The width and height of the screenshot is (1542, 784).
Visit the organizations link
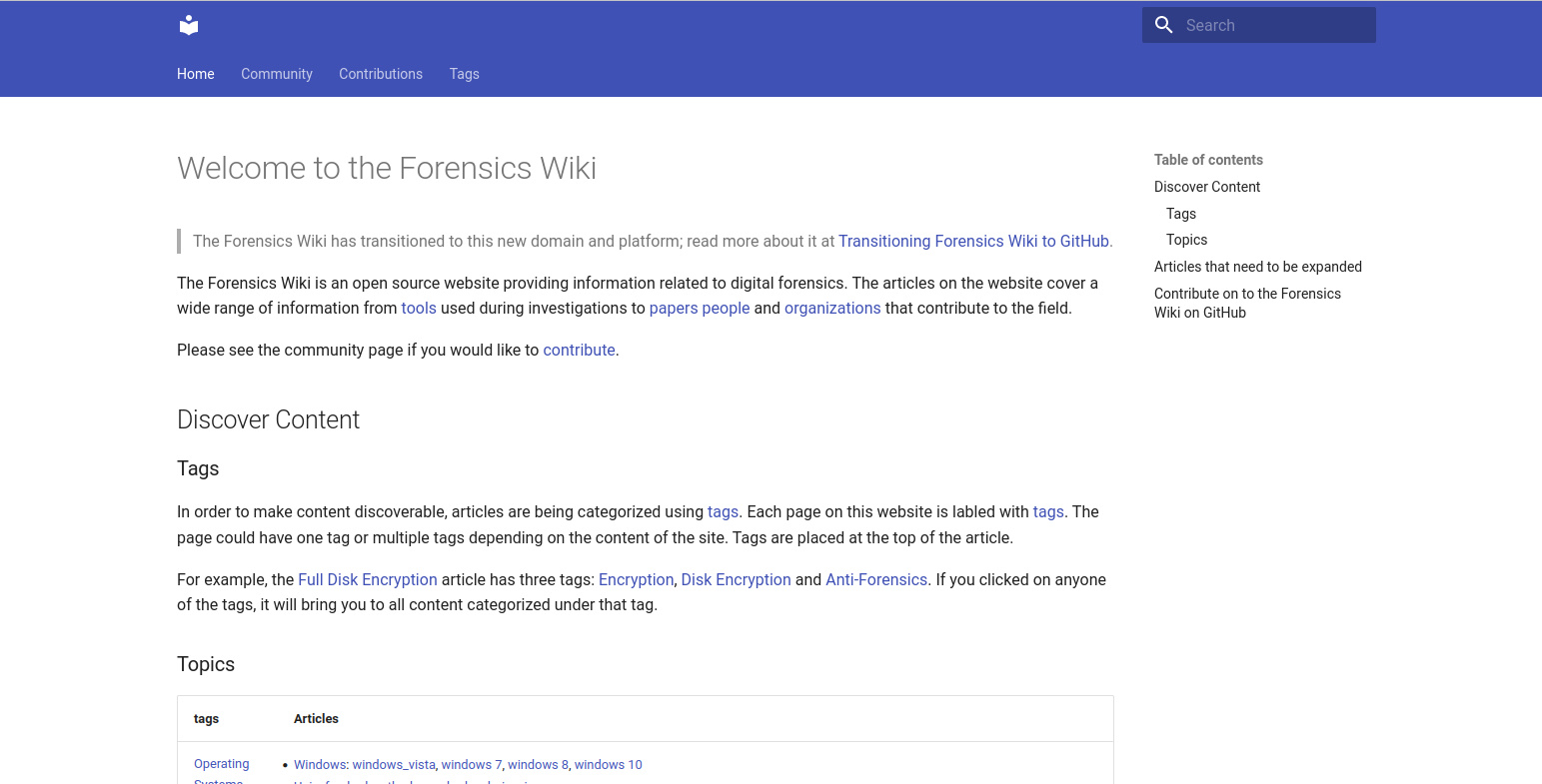point(832,308)
